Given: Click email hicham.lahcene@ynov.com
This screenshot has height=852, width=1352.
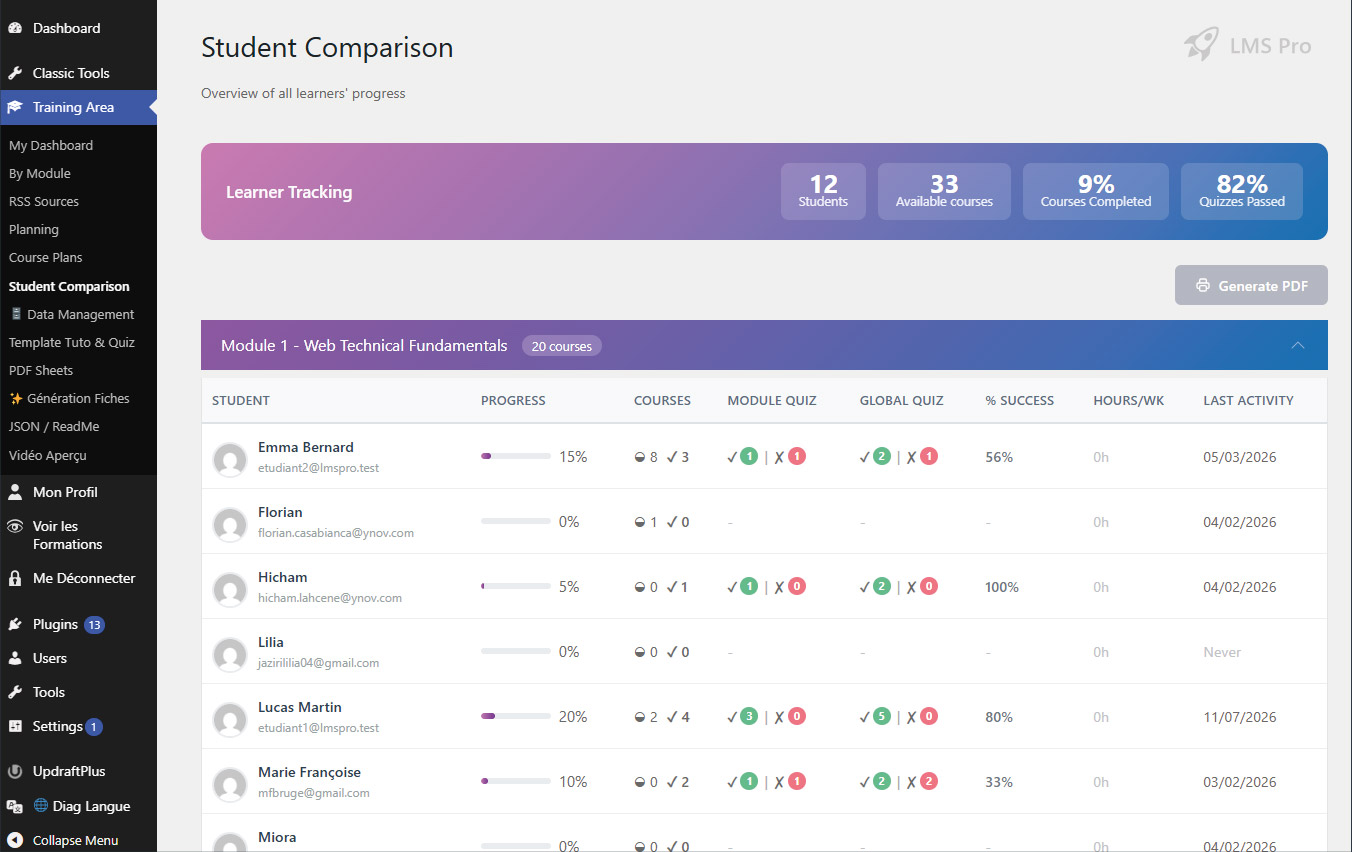Looking at the screenshot, I should pyautogui.click(x=330, y=598).
